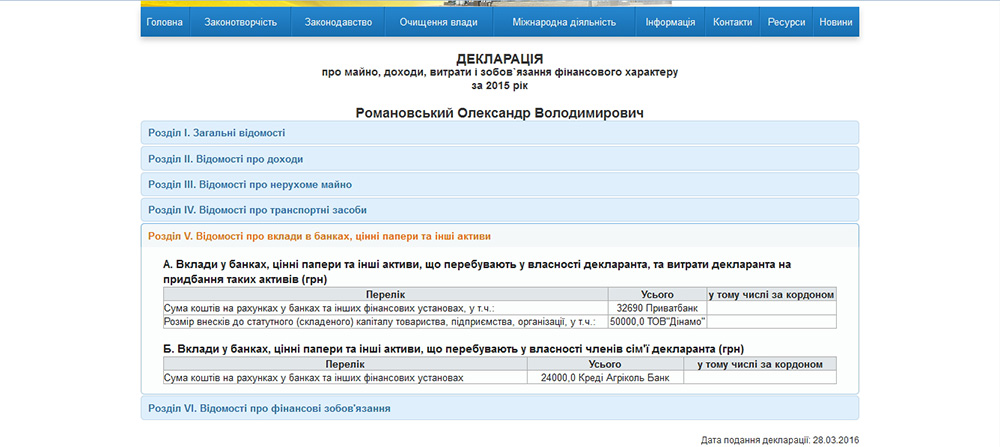Click the 50000,0 ТОВ"Динамо" cell
1000x447 pixels.
click(656, 322)
